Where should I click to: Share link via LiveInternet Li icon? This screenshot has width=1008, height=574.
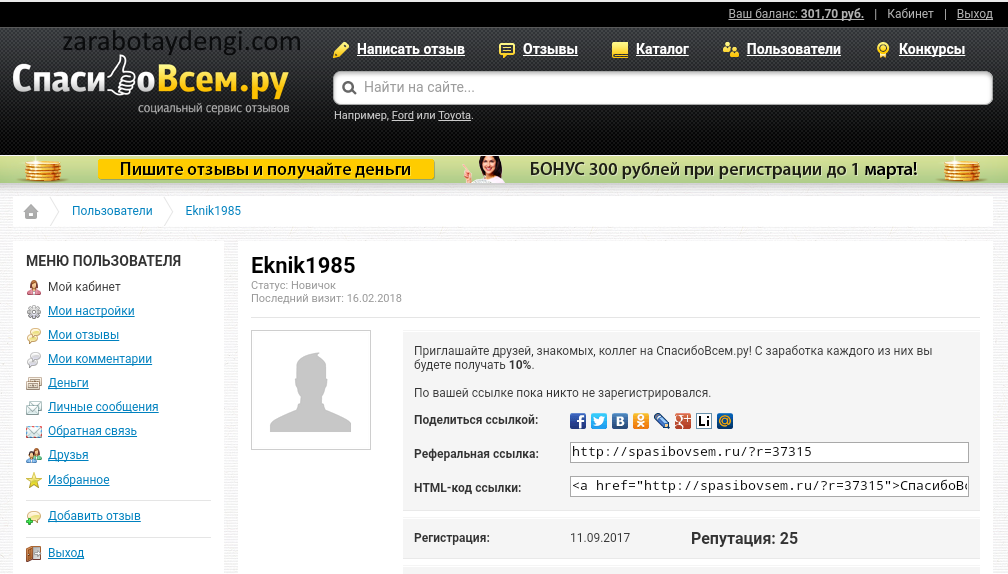tap(704, 421)
